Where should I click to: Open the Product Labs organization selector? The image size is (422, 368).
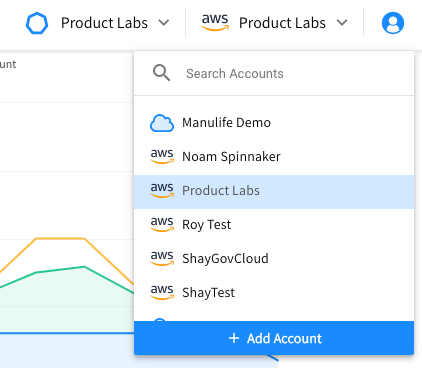98,23
